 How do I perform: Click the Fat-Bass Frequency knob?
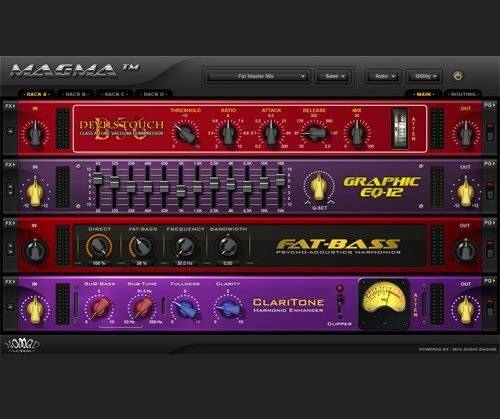click(x=184, y=247)
